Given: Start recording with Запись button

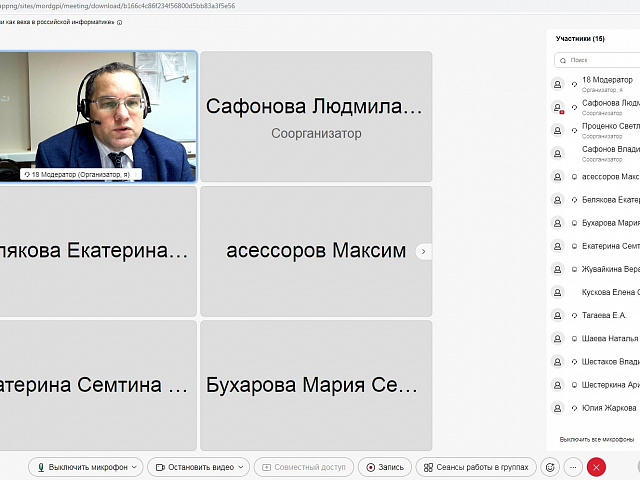Looking at the screenshot, I should 384,467.
